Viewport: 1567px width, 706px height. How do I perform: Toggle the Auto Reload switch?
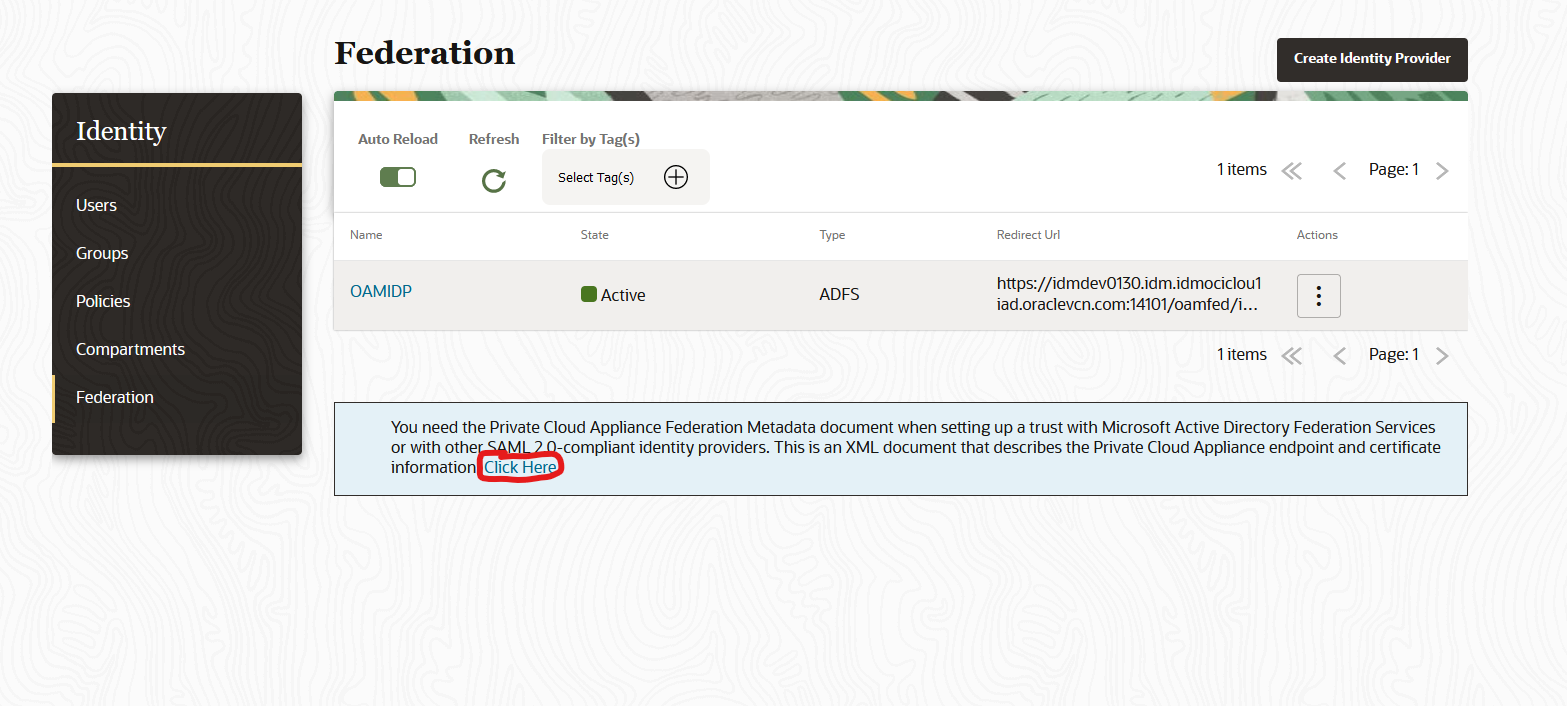coord(398,177)
